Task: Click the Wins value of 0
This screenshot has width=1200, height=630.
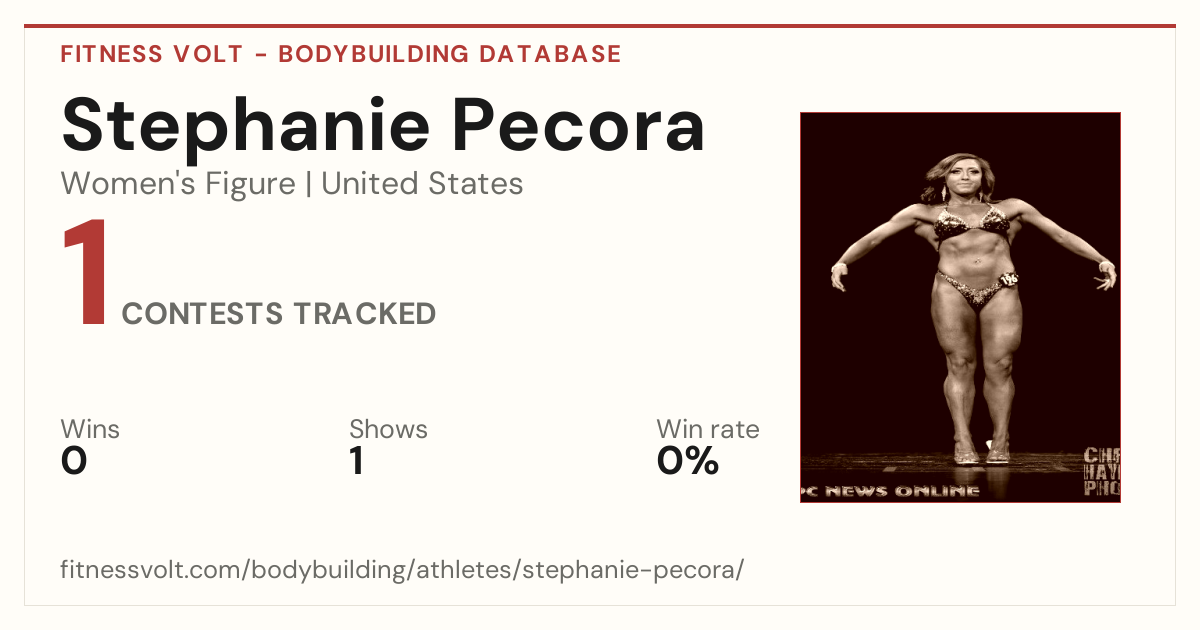Action: click(x=74, y=461)
